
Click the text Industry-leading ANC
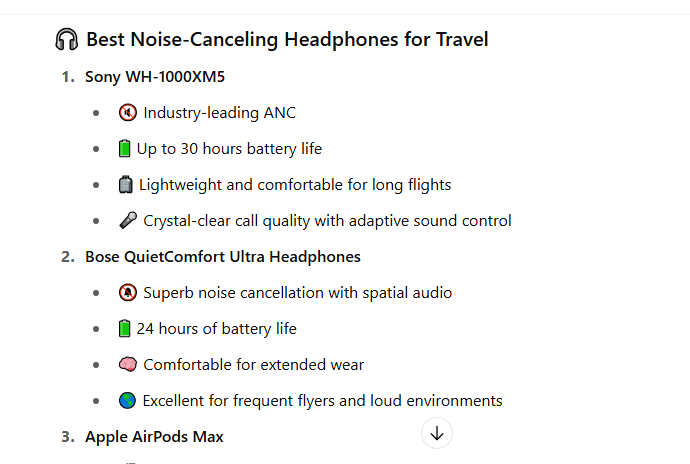pos(220,113)
